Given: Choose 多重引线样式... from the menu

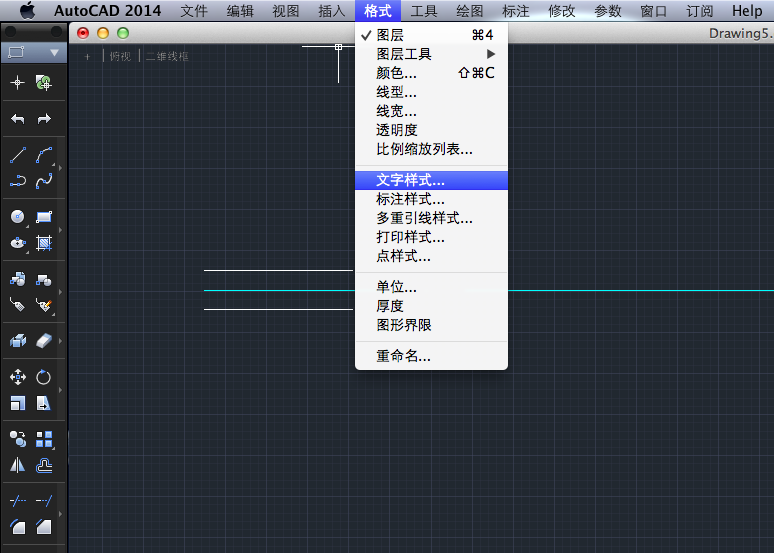Looking at the screenshot, I should [431, 218].
